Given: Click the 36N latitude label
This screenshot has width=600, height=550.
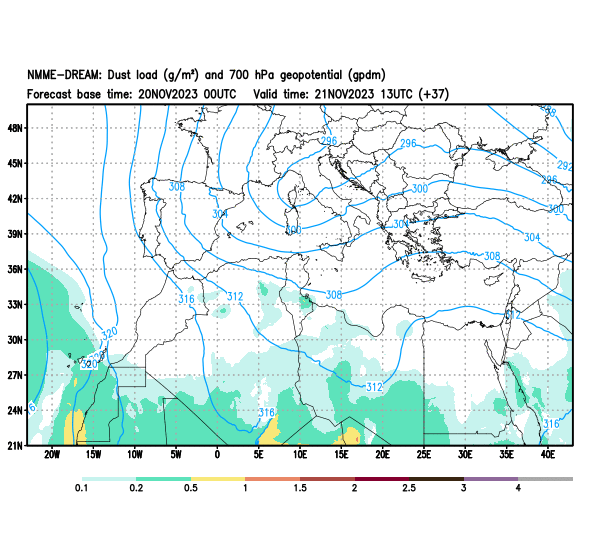Looking at the screenshot, I should coord(16,269).
